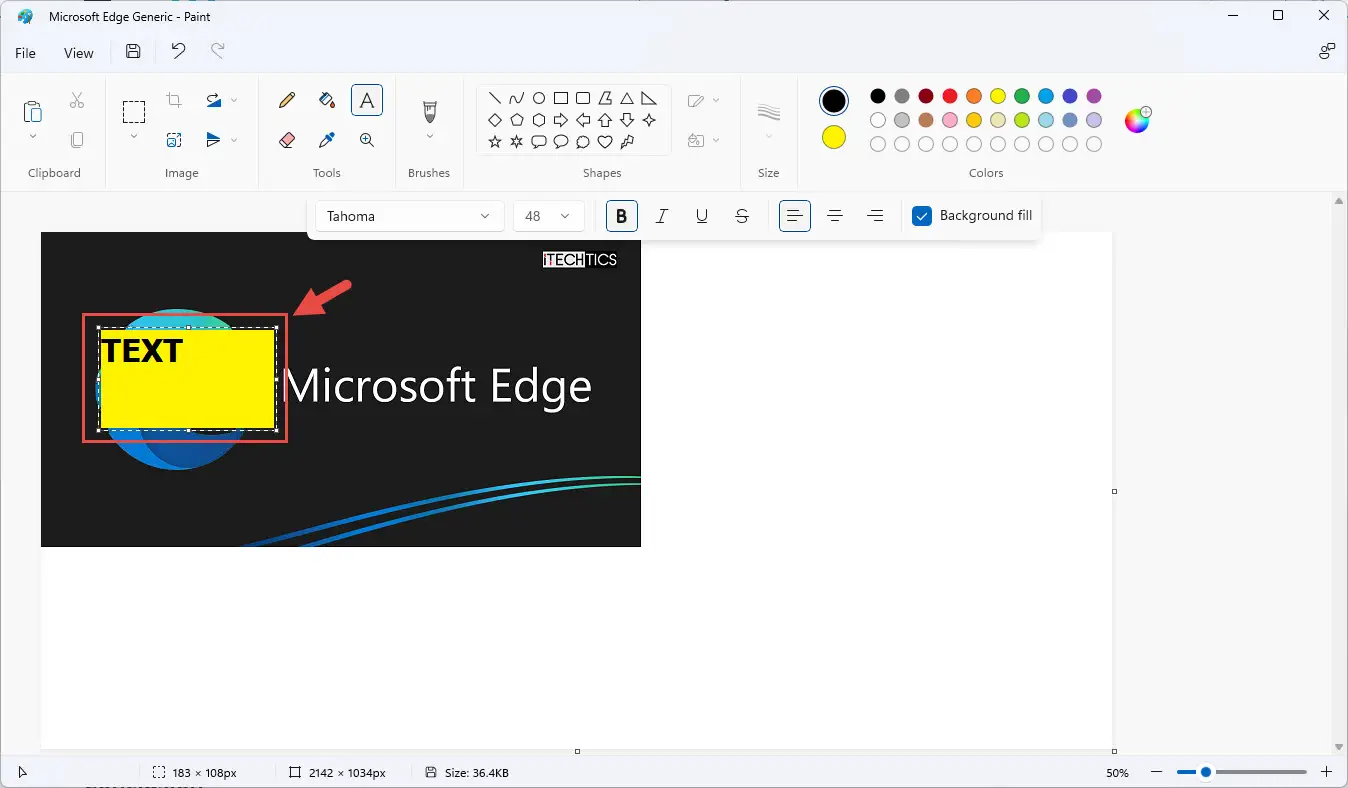1348x788 pixels.
Task: Click the 50% zoom level text
Action: 1117,773
